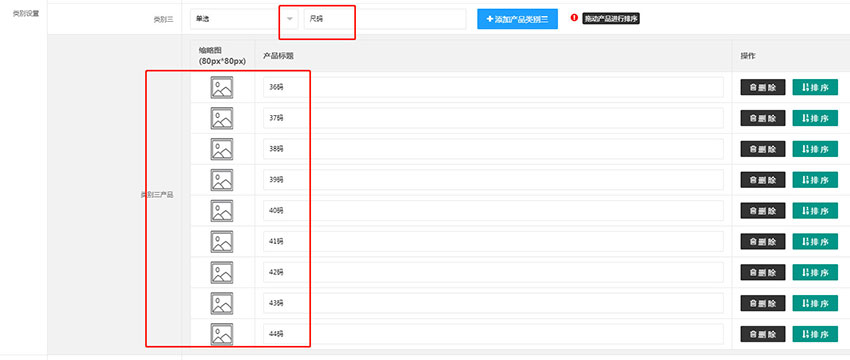The width and height of the screenshot is (850, 360).
Task: Edit the 37码 product title field
Action: [493, 118]
